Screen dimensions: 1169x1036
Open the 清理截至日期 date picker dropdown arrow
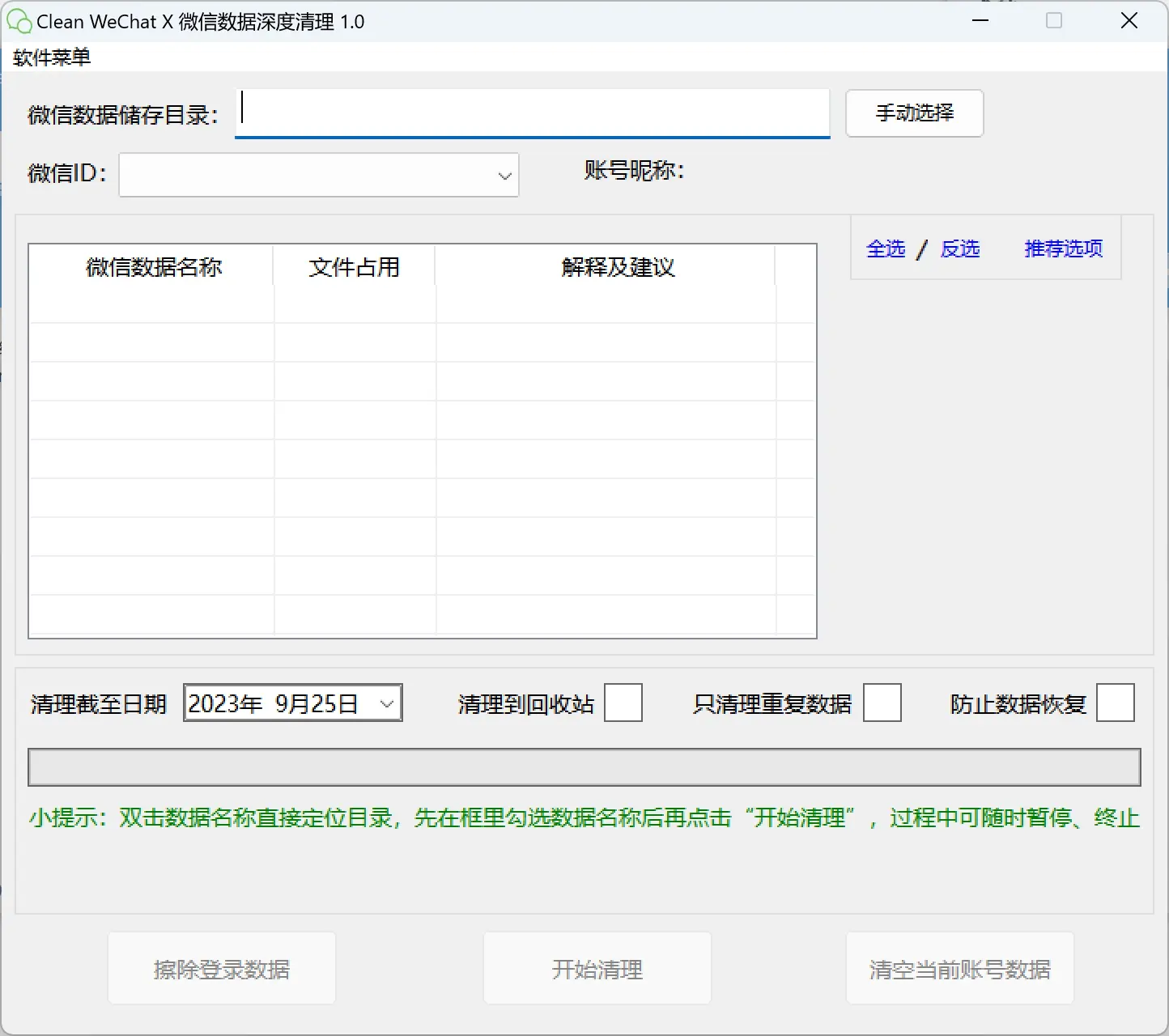coord(387,703)
